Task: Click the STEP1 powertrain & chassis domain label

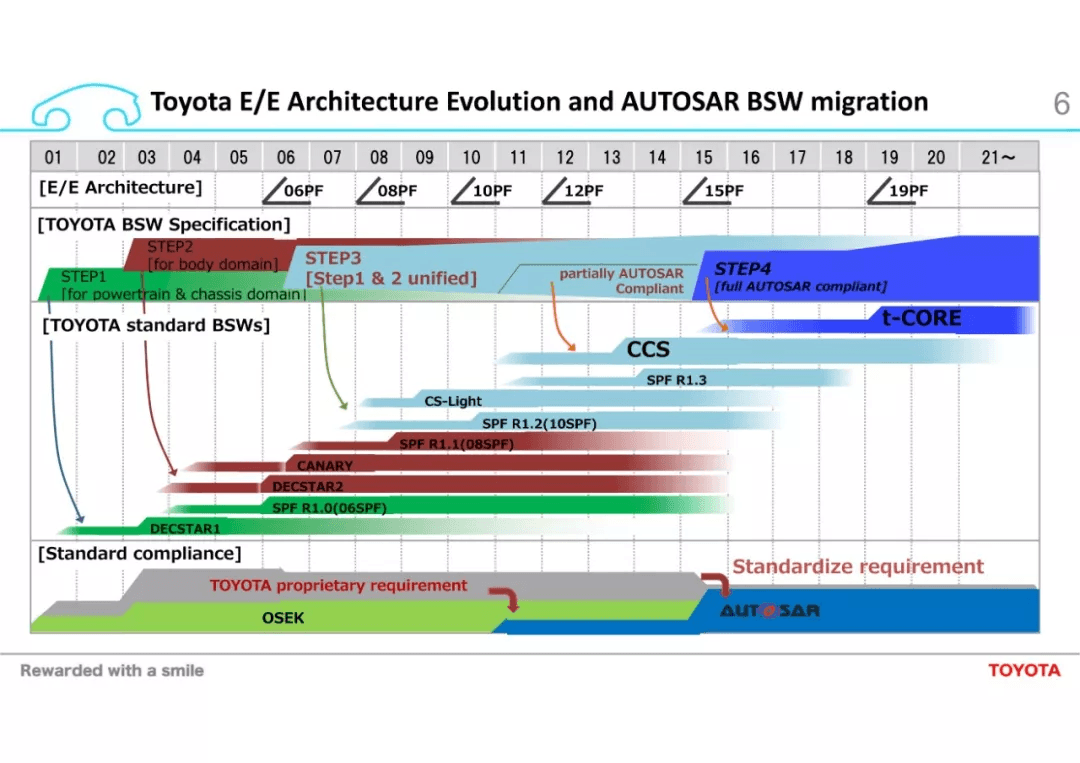Action: [x=183, y=285]
